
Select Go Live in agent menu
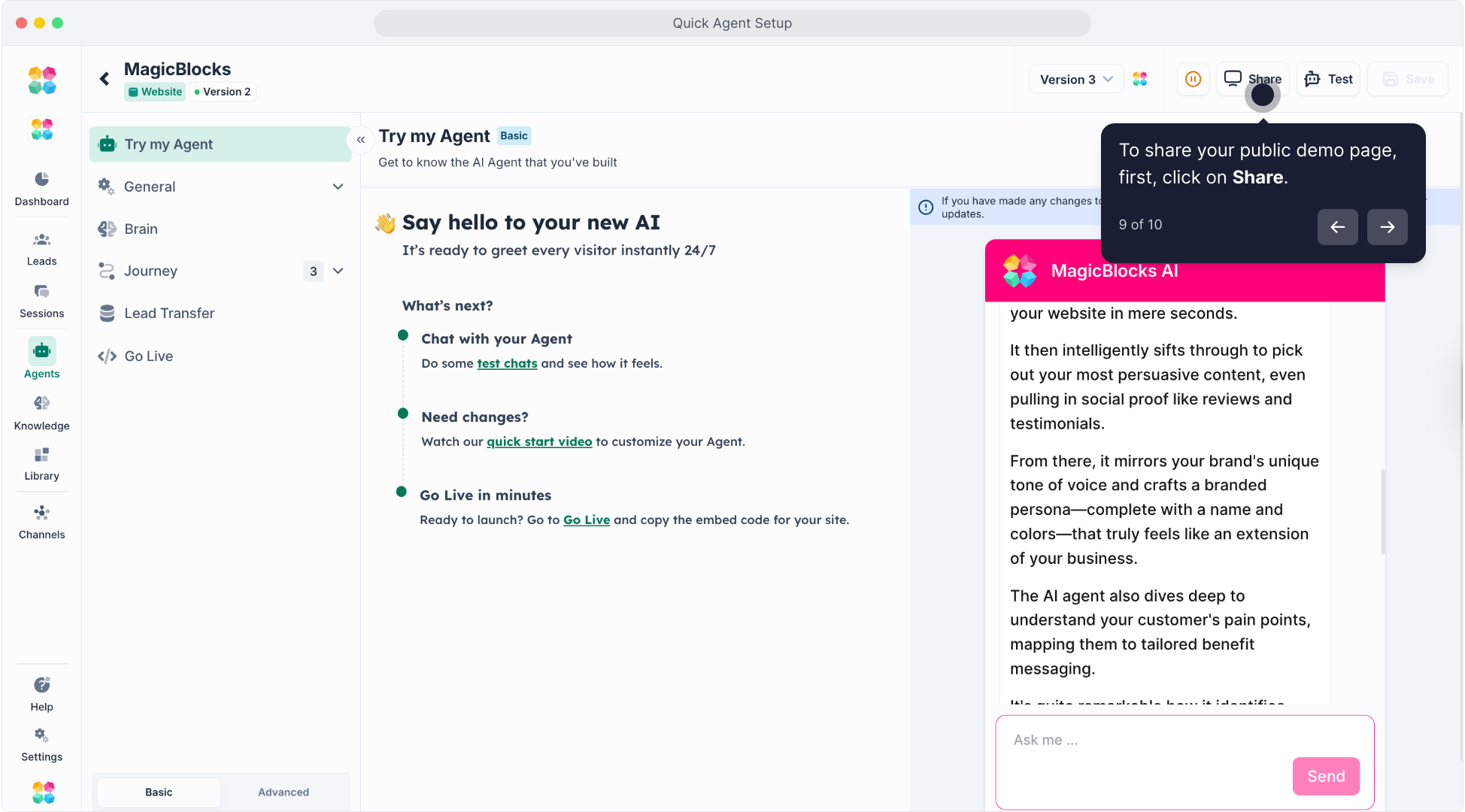(148, 356)
